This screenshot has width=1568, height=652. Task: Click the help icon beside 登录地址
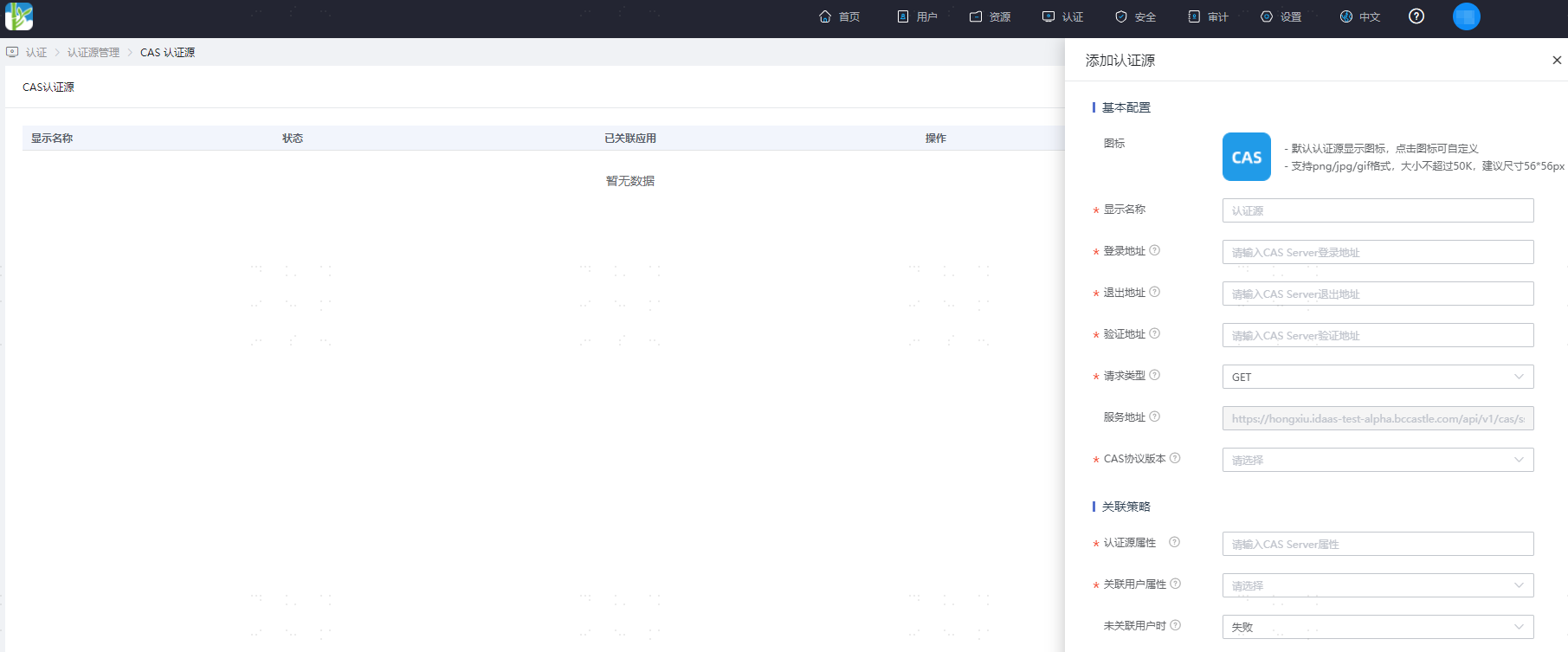pos(1154,250)
